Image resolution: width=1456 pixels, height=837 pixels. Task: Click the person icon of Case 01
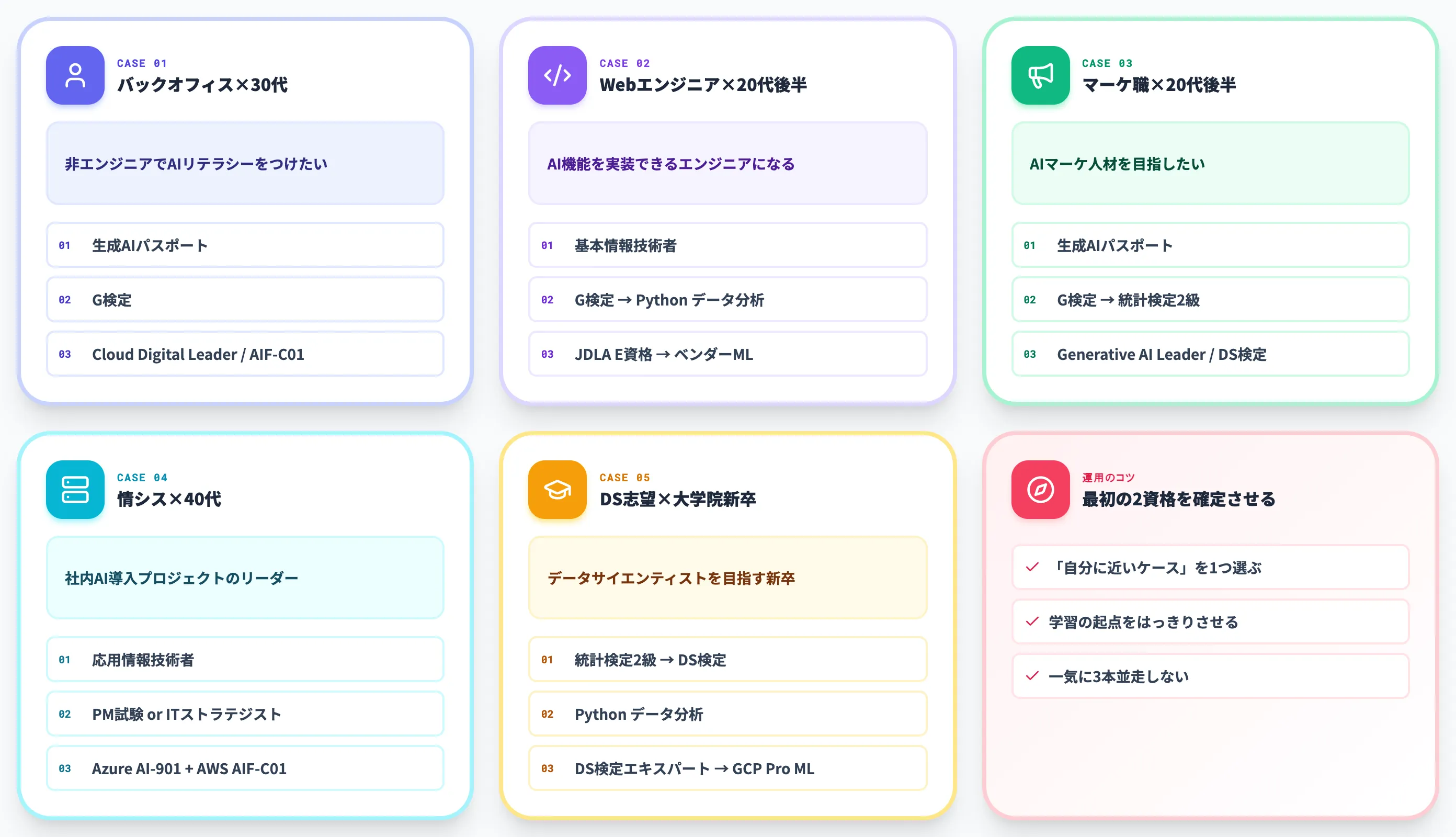[75, 75]
